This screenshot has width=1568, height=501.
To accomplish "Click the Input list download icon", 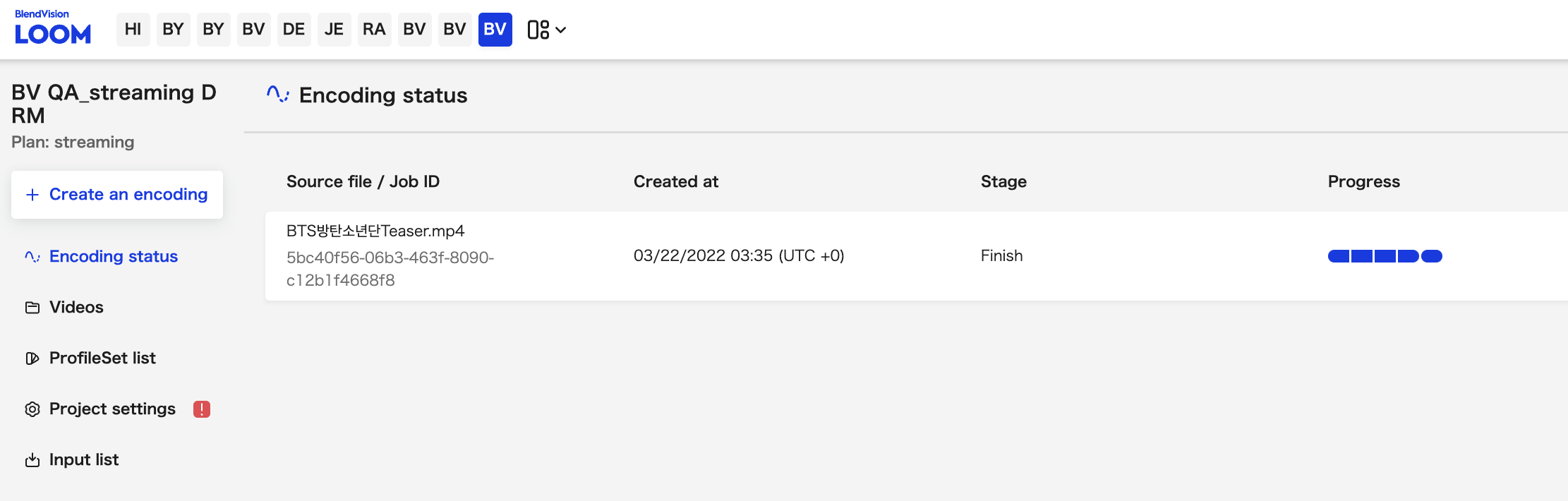I will point(32,460).
